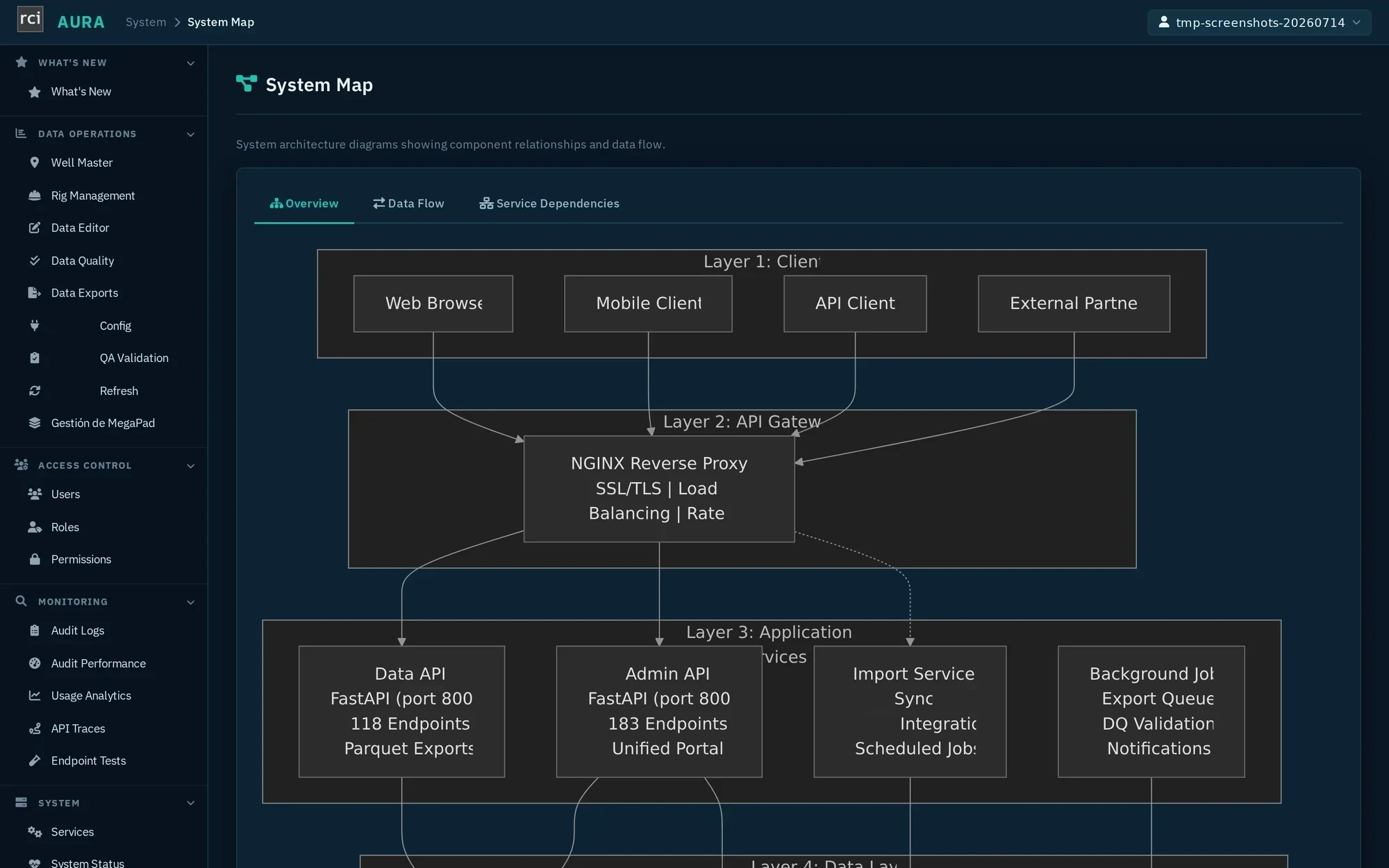Click the Gestión de MegaPad layers icon
Viewport: 1389px width, 868px height.
(35, 423)
